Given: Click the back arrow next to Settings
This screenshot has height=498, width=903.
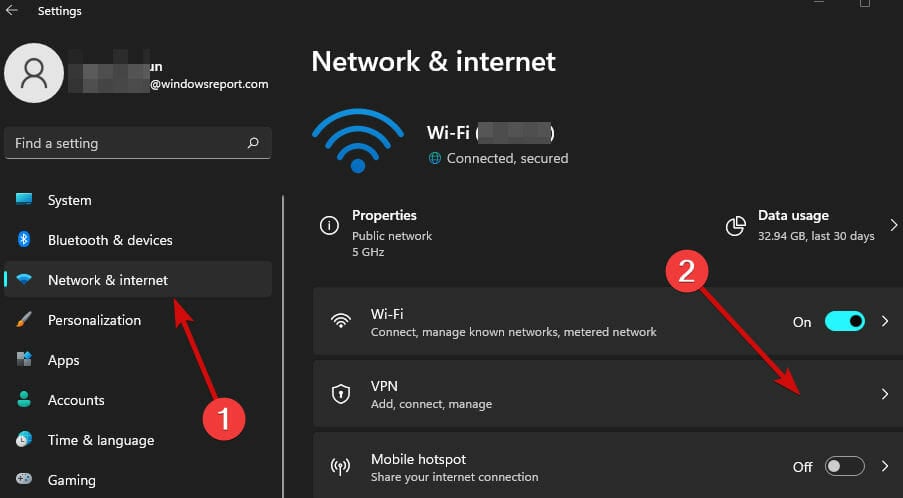Looking at the screenshot, I should click(x=12, y=10).
